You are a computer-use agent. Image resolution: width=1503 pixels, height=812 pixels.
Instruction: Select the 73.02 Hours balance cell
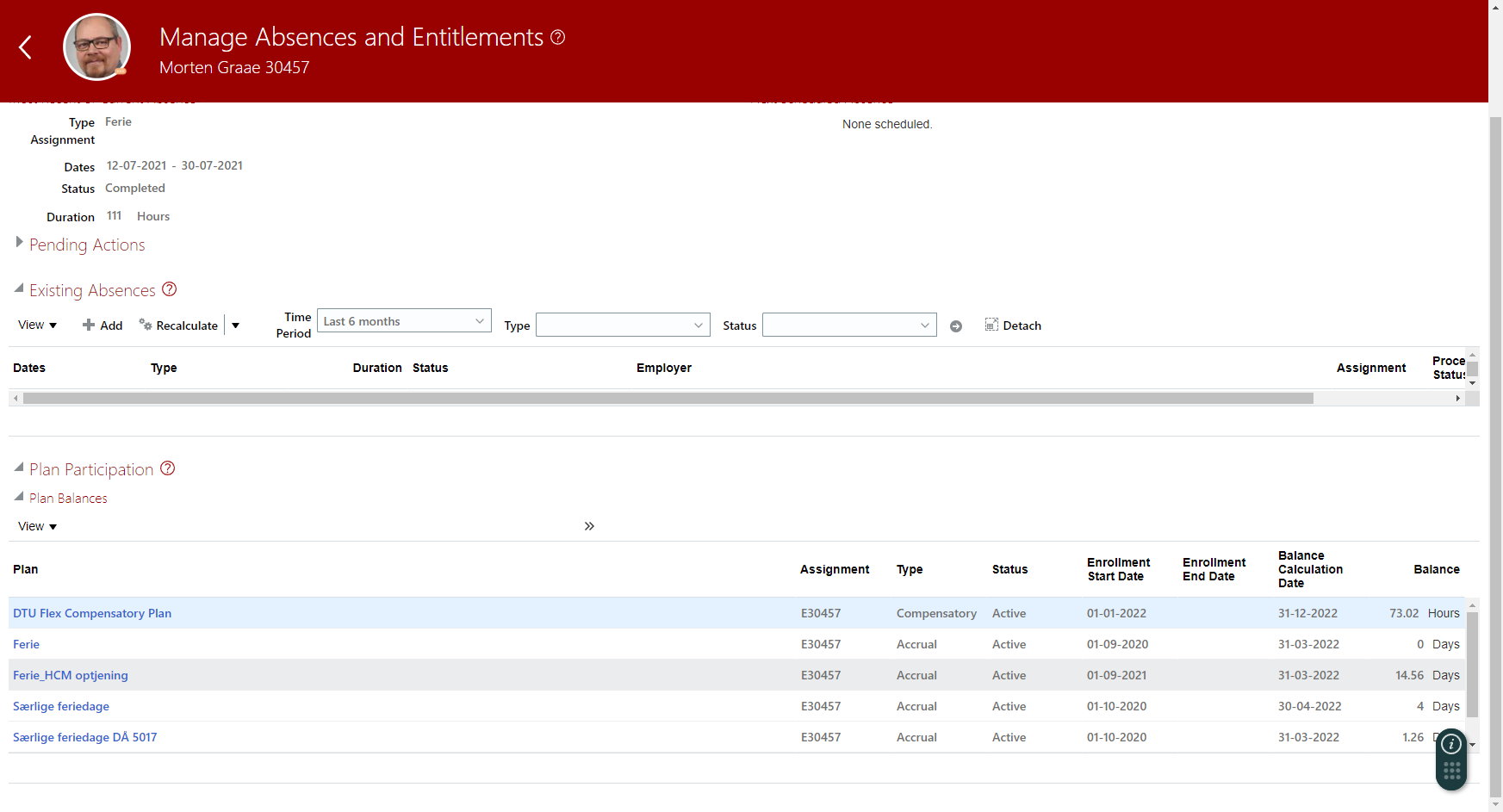click(x=1425, y=613)
